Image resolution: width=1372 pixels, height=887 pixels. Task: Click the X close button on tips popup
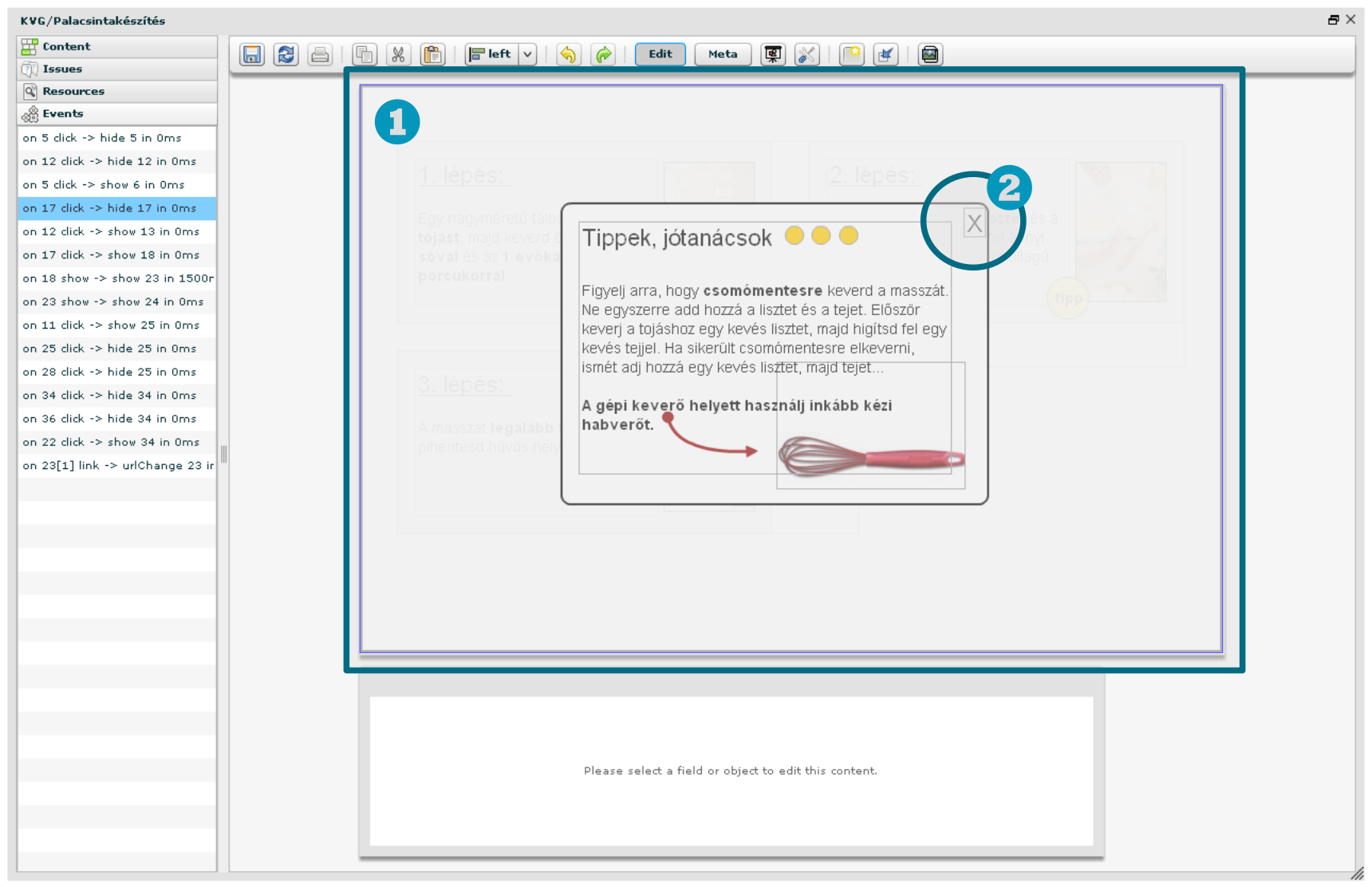[974, 223]
